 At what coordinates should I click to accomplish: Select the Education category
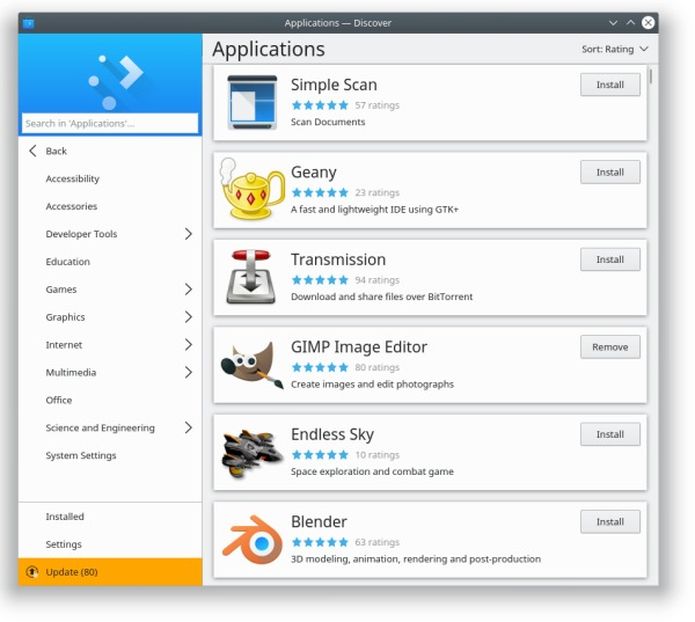110,262
